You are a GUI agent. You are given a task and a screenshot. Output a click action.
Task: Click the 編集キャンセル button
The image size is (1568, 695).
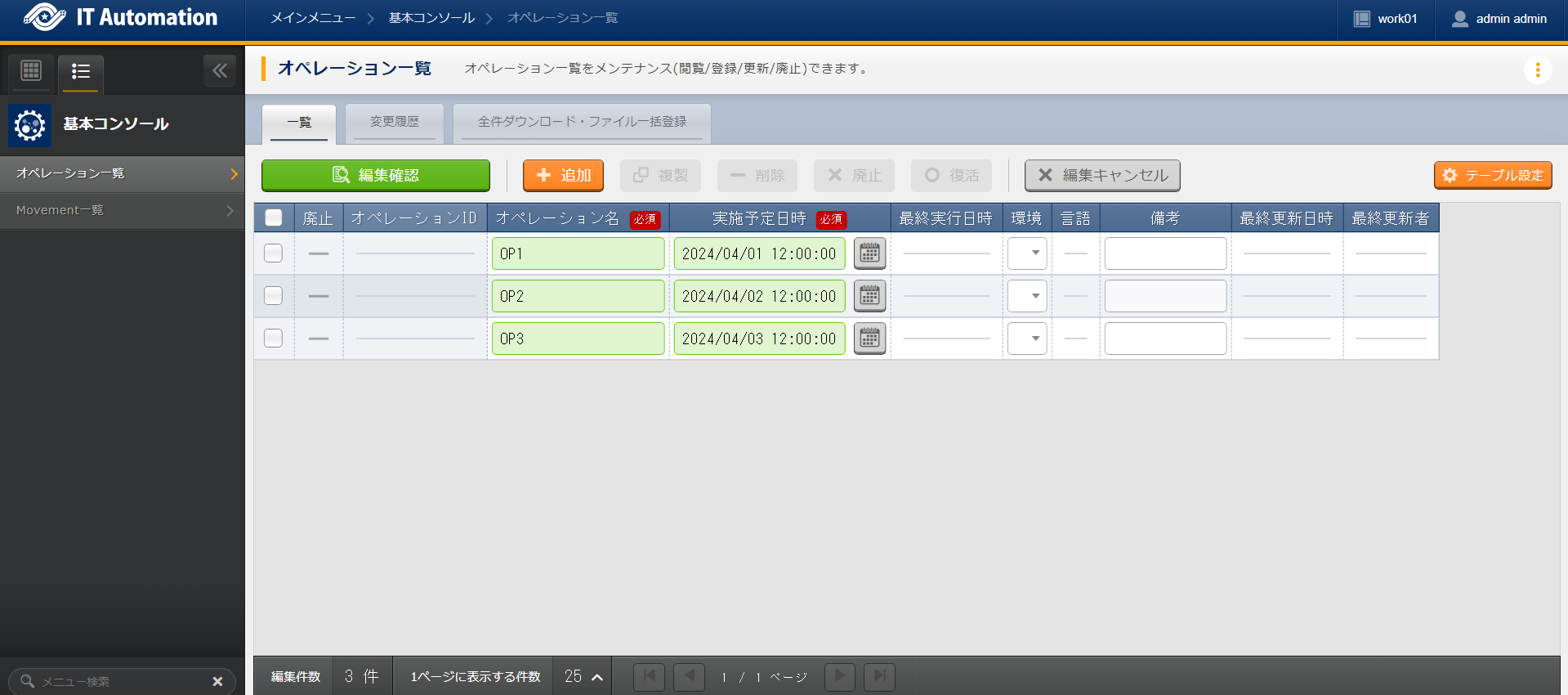click(x=1102, y=176)
